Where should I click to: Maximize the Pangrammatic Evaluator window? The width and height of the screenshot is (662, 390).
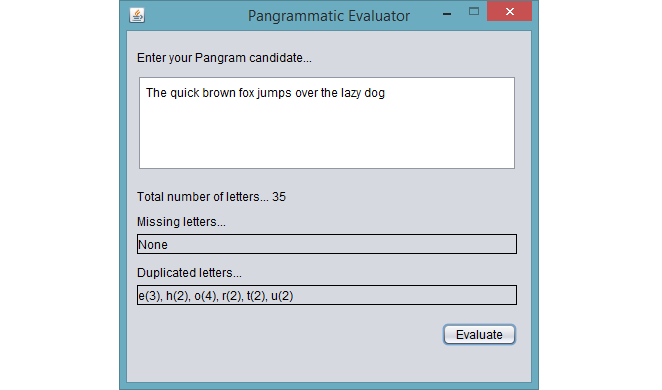pos(474,11)
